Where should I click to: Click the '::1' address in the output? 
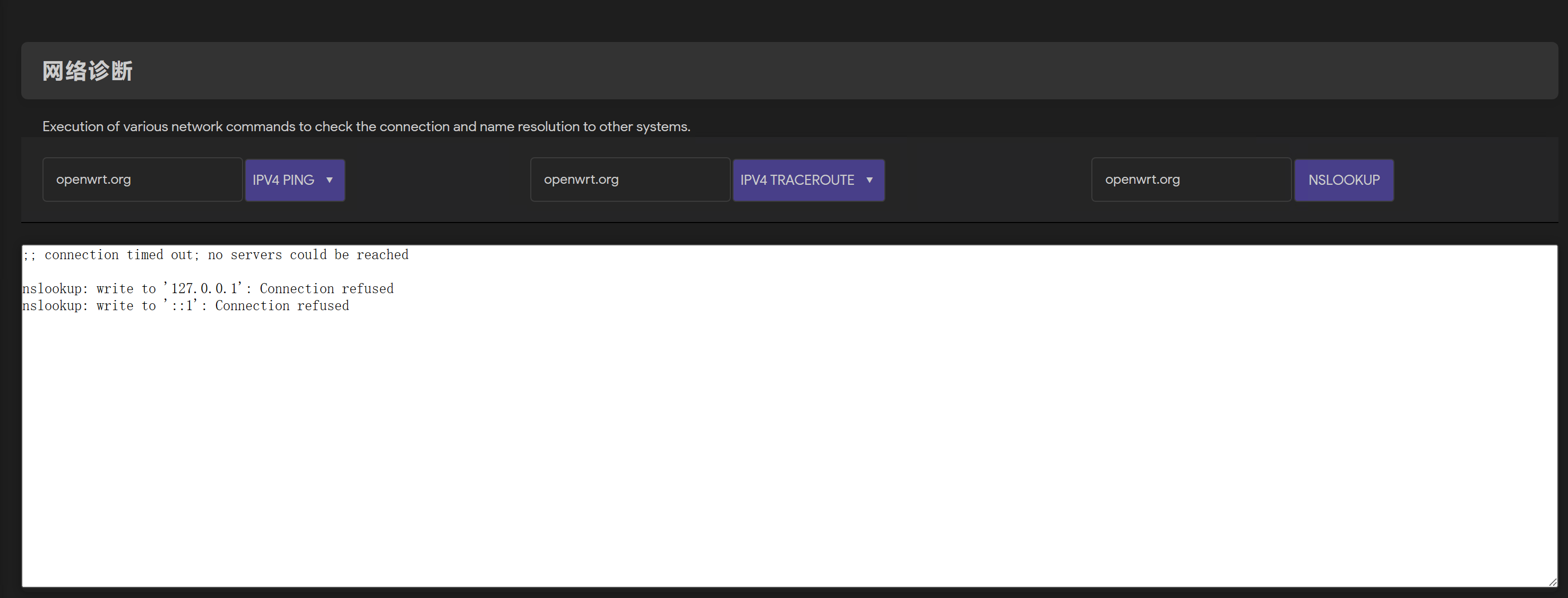[x=182, y=306]
